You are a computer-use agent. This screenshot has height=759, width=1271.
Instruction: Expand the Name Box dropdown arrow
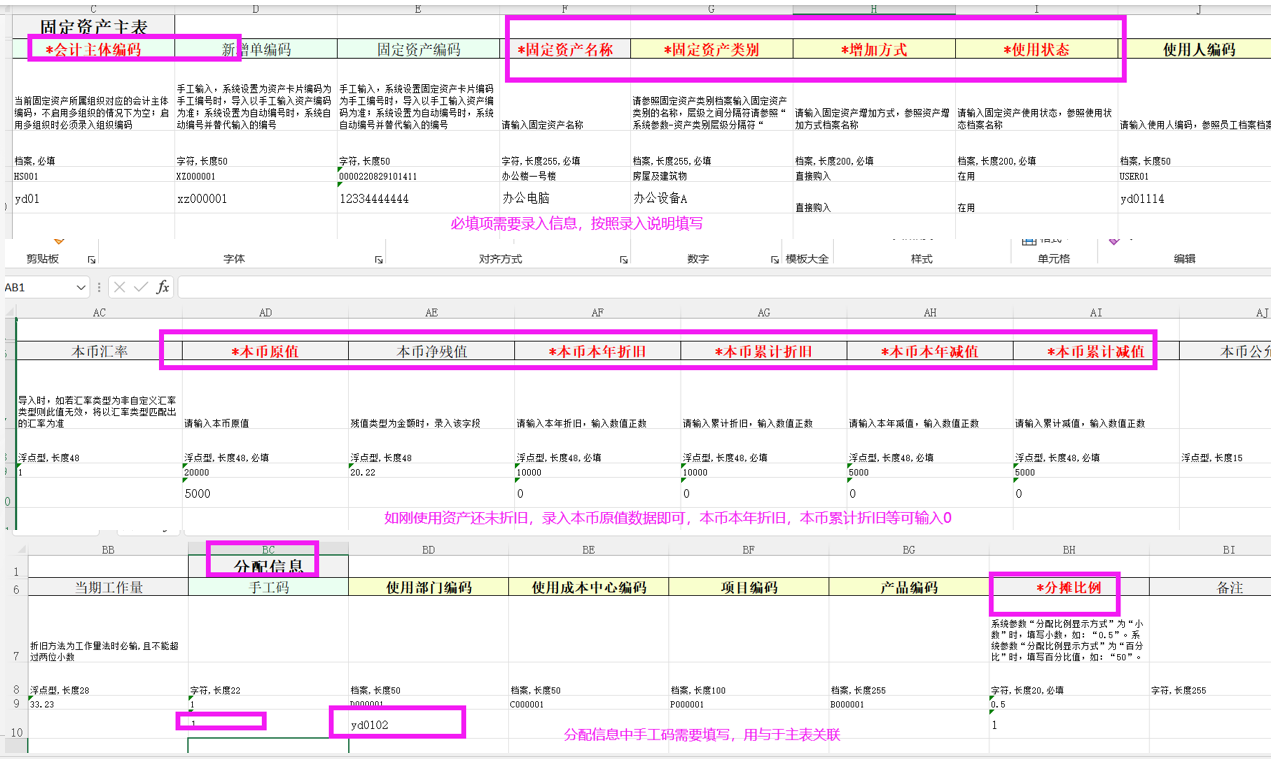81,288
